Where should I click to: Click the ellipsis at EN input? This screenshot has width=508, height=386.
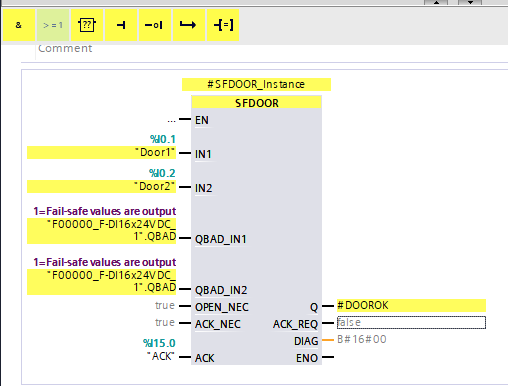171,121
